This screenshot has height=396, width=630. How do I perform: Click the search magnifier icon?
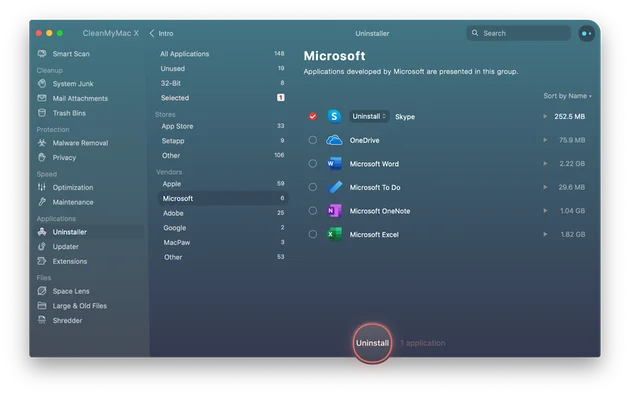(475, 33)
